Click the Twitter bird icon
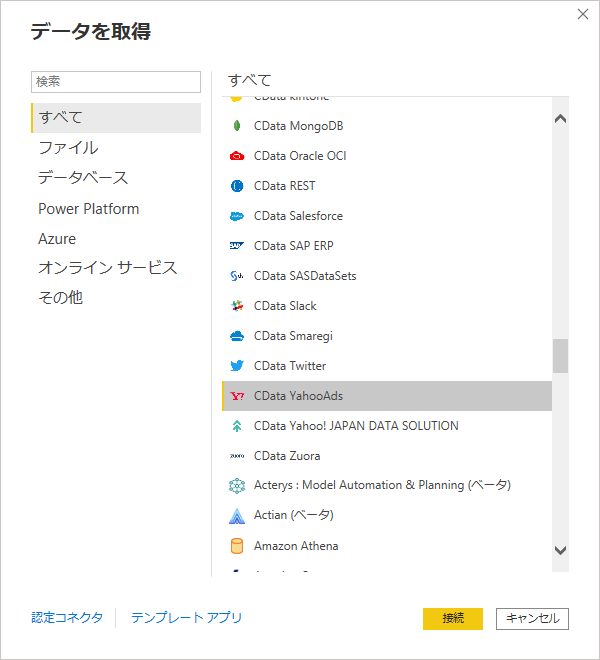The image size is (600, 660). tap(237, 365)
